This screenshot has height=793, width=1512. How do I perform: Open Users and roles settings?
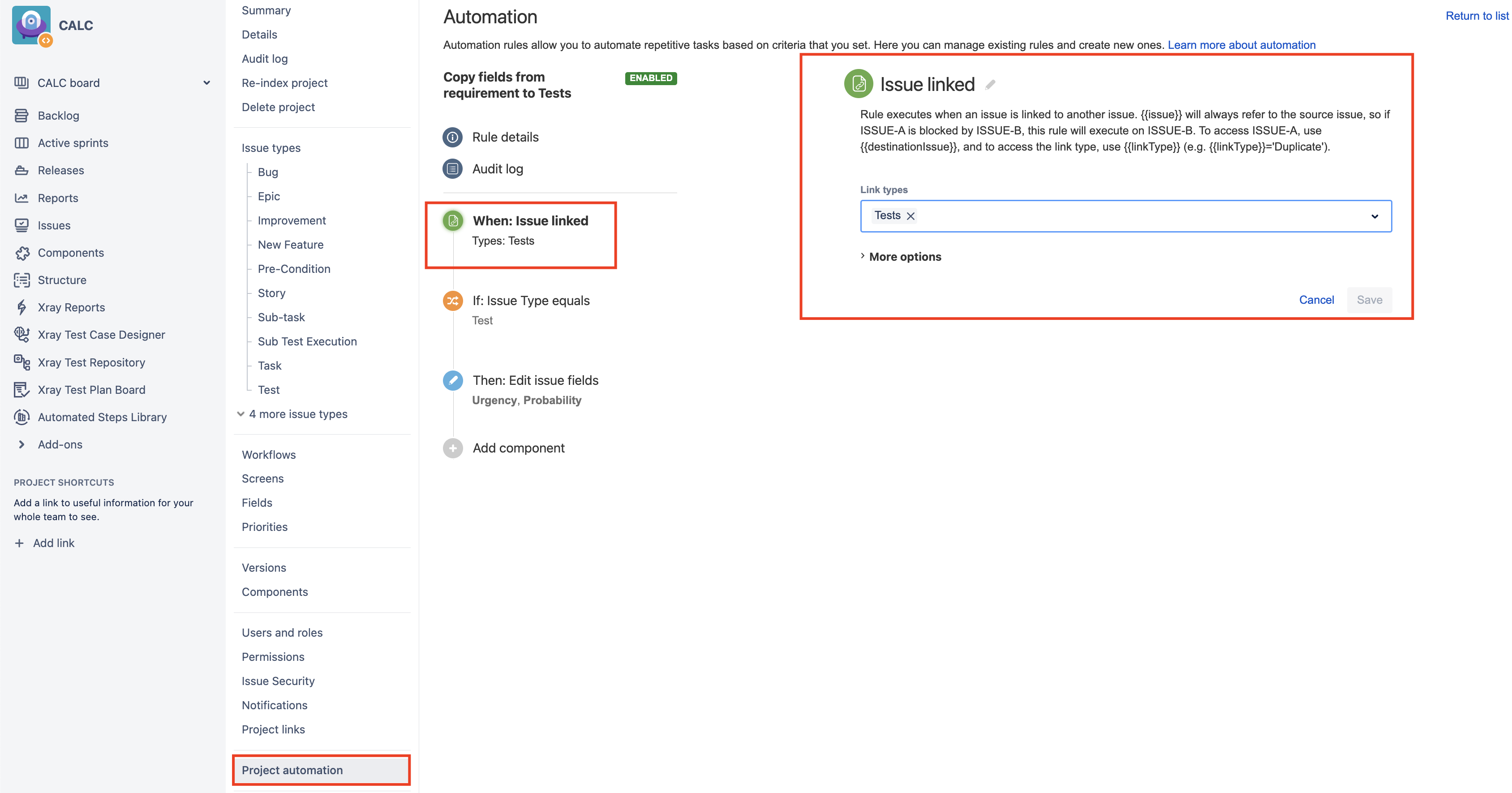(282, 633)
